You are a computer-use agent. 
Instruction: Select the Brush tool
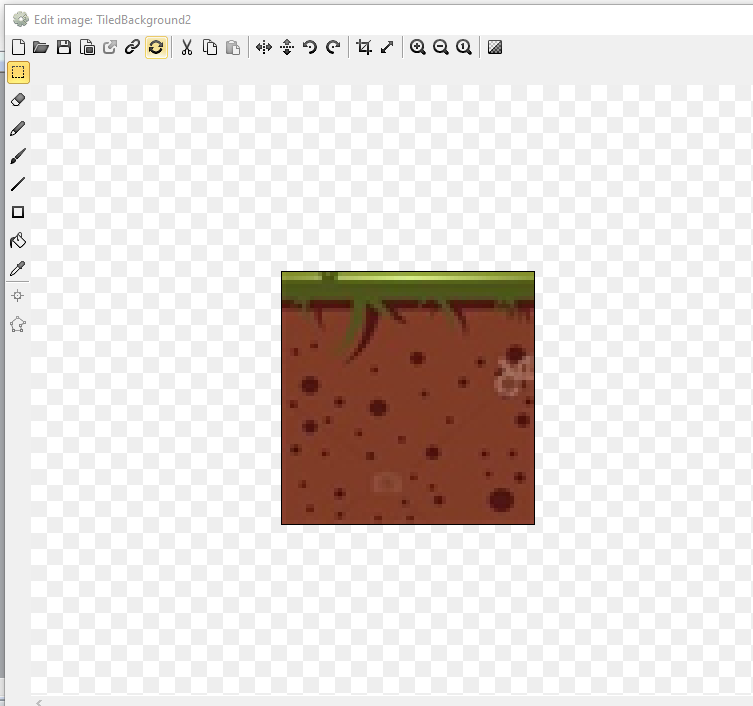(18, 157)
